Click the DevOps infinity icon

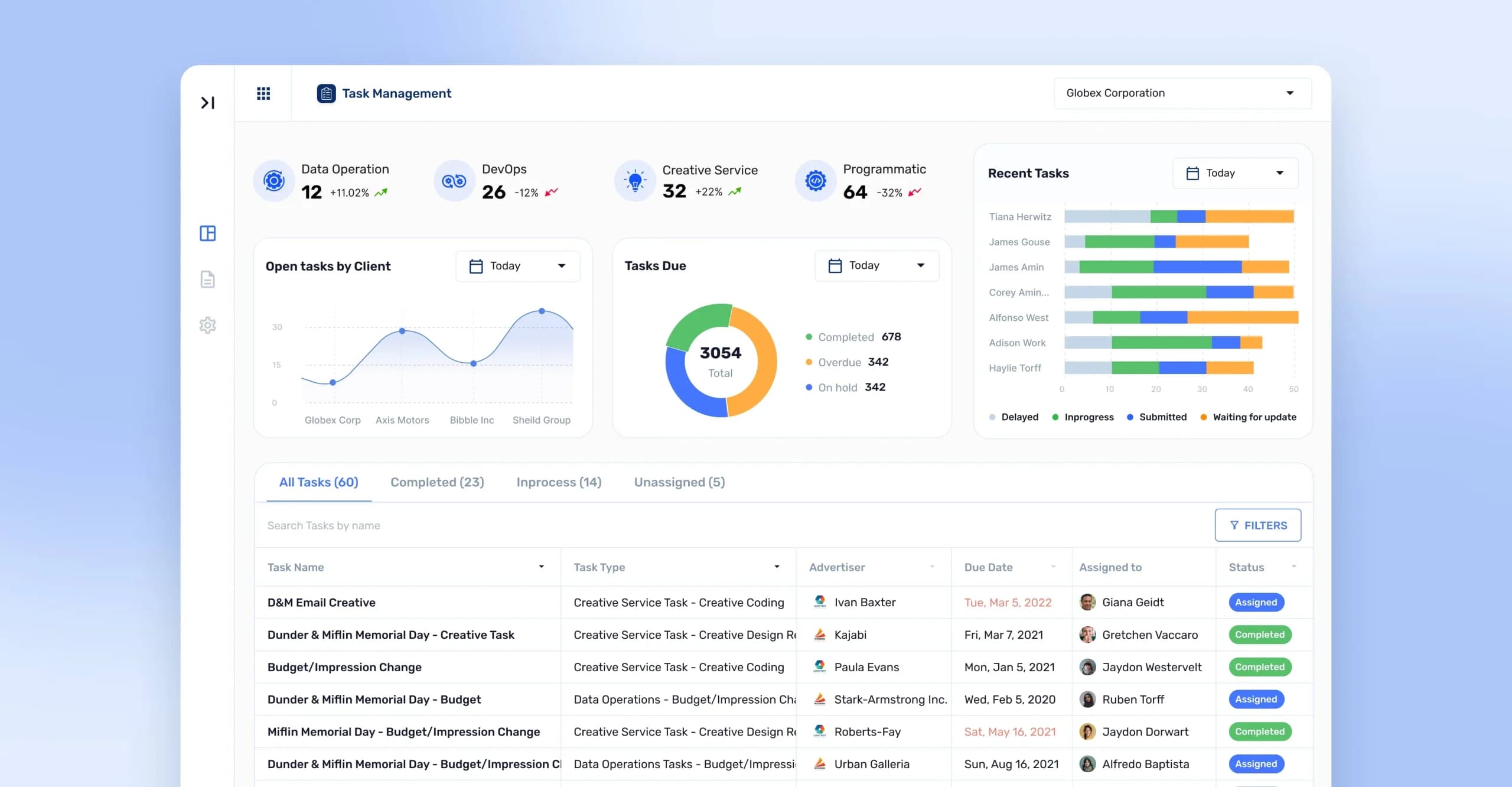coord(454,181)
